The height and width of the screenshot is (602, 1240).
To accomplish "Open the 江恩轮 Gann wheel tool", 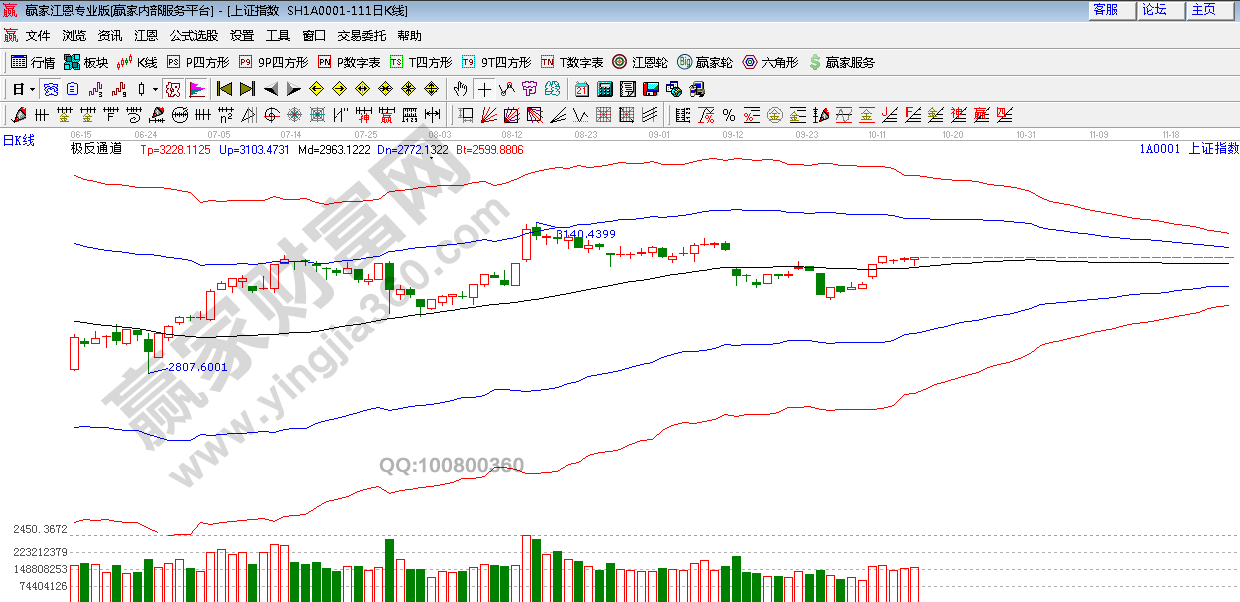I will [x=640, y=62].
